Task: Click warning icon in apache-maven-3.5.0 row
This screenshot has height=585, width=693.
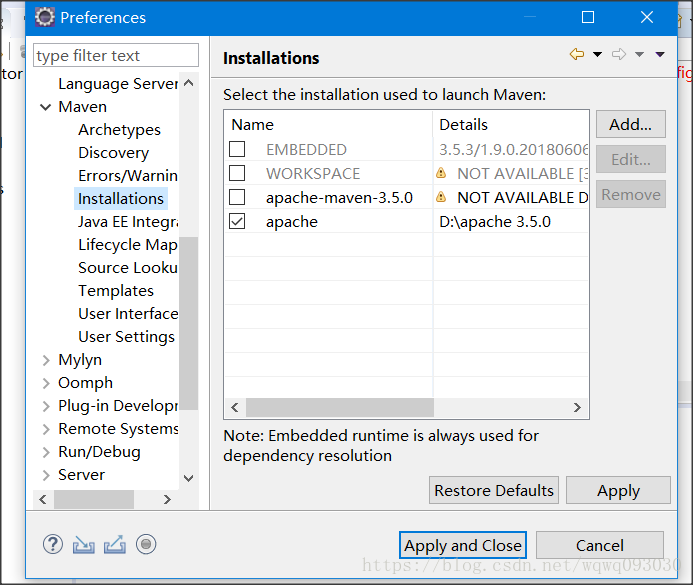Action: coord(441,197)
